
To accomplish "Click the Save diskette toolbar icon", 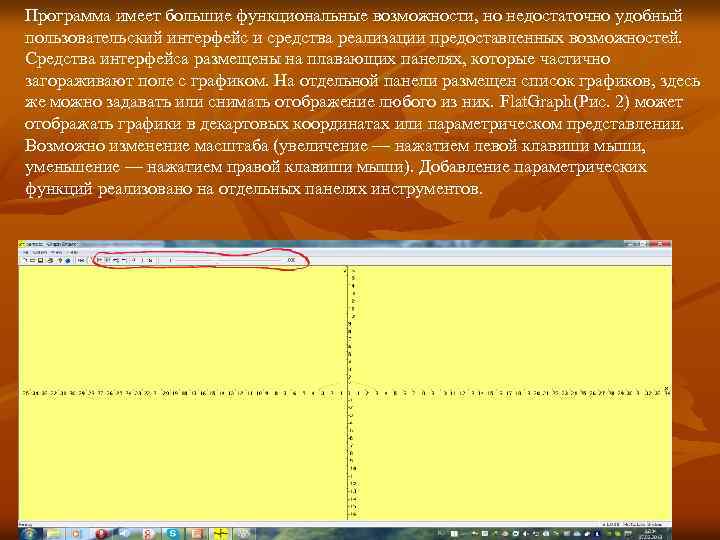I will (x=40, y=260).
